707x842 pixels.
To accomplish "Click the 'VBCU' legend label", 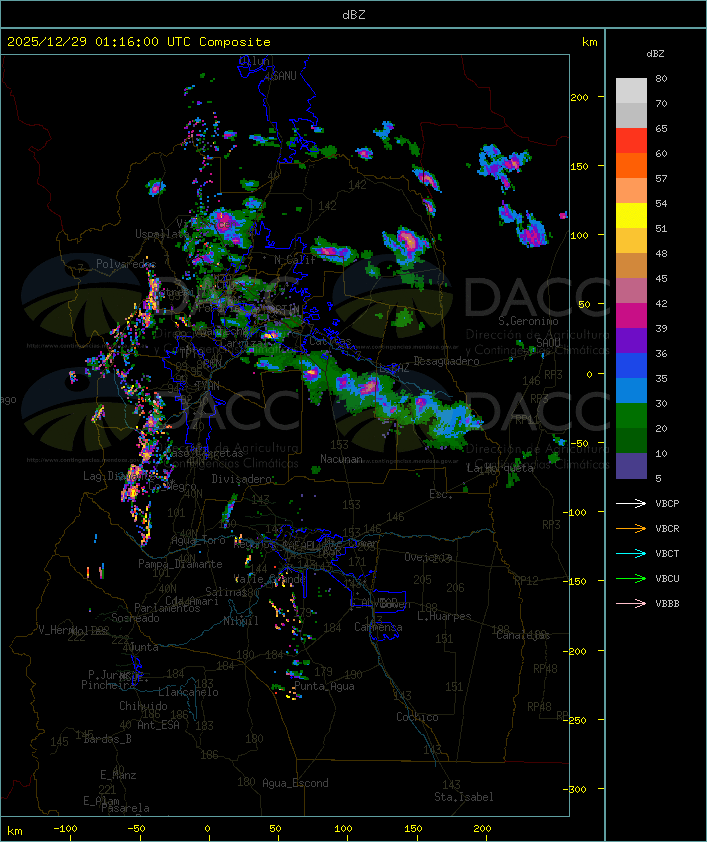I will click(667, 578).
